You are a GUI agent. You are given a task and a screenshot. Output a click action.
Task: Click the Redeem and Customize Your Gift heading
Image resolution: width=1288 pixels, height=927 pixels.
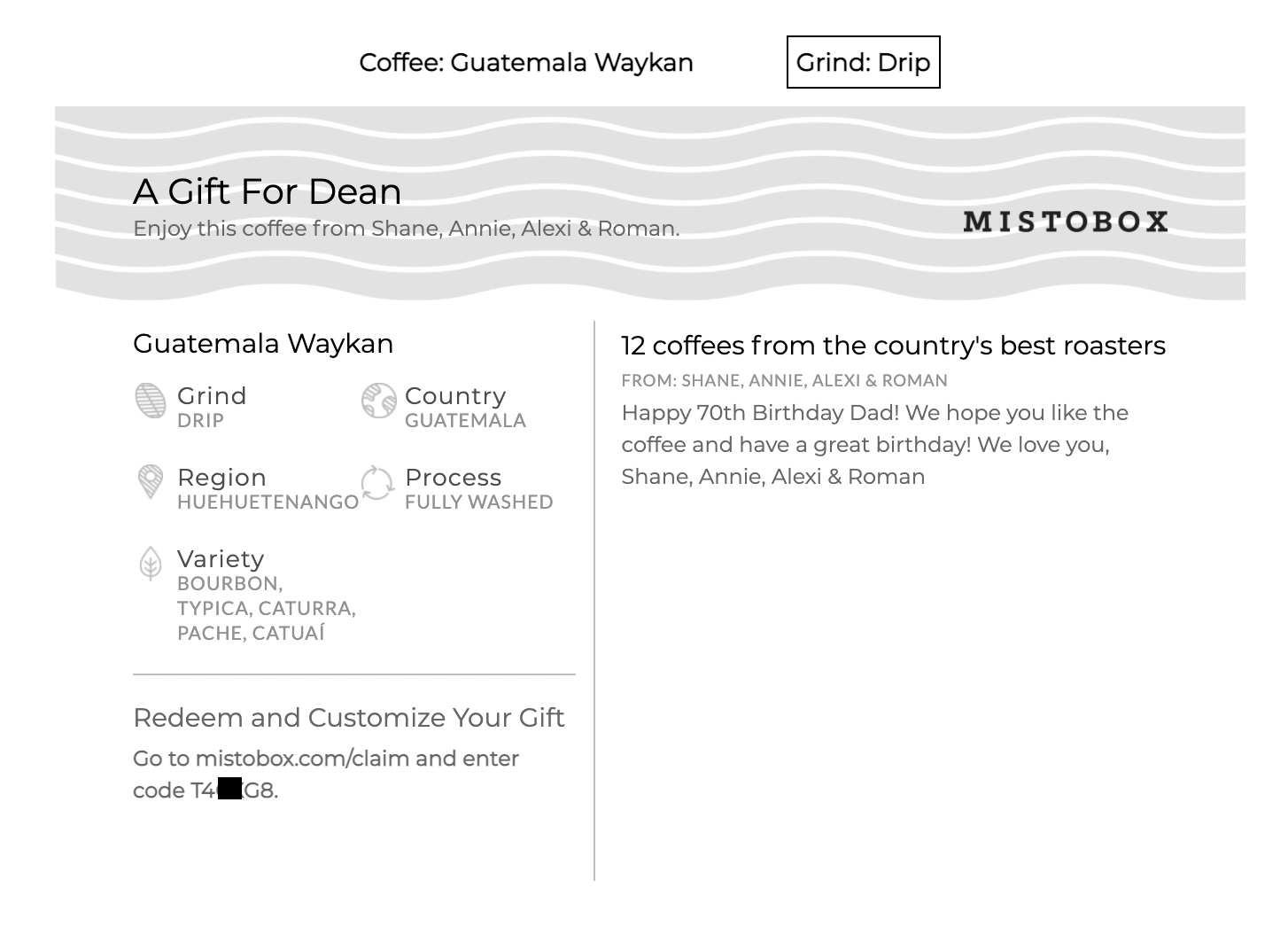pyautogui.click(x=348, y=718)
